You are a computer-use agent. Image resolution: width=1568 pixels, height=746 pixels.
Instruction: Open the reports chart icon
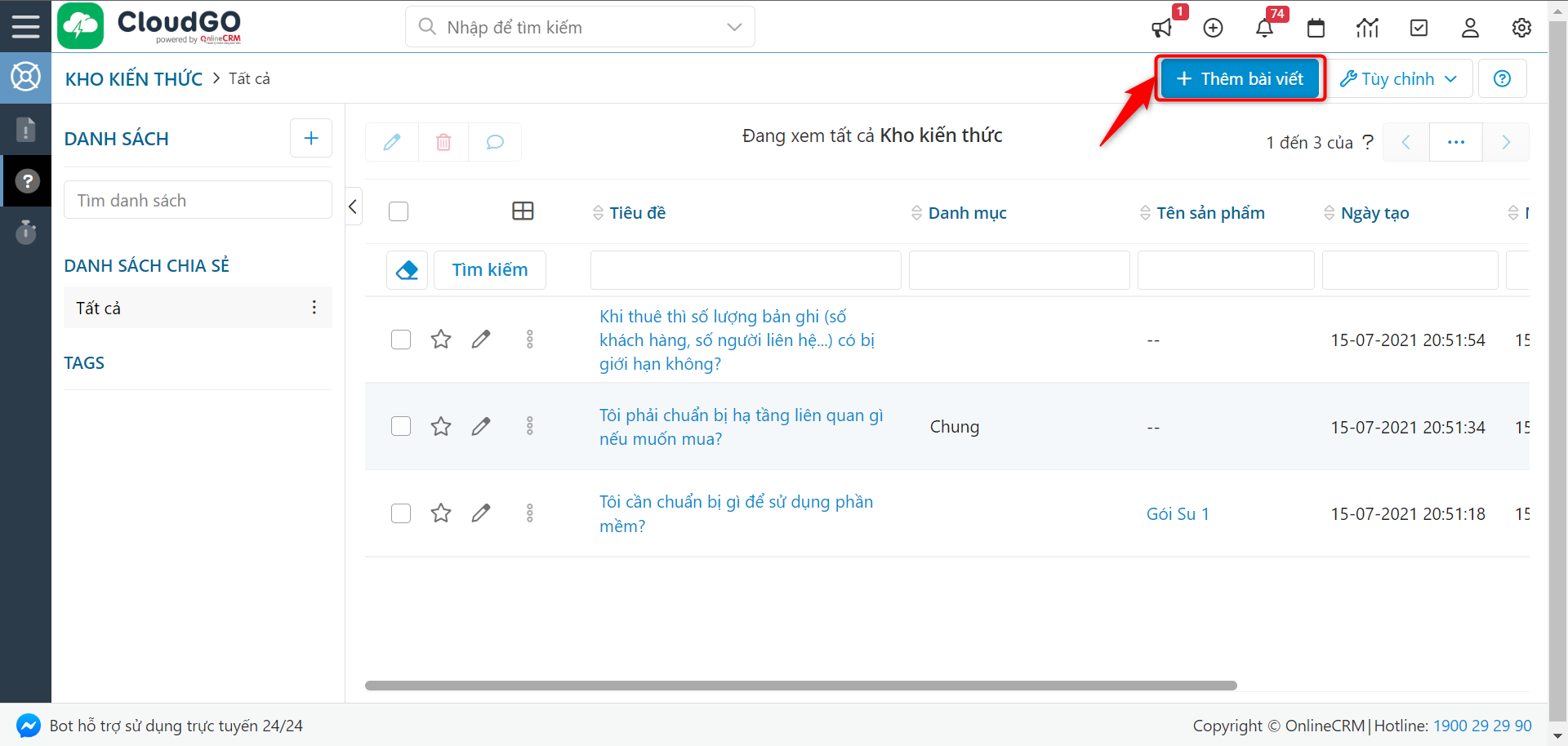[x=1367, y=28]
